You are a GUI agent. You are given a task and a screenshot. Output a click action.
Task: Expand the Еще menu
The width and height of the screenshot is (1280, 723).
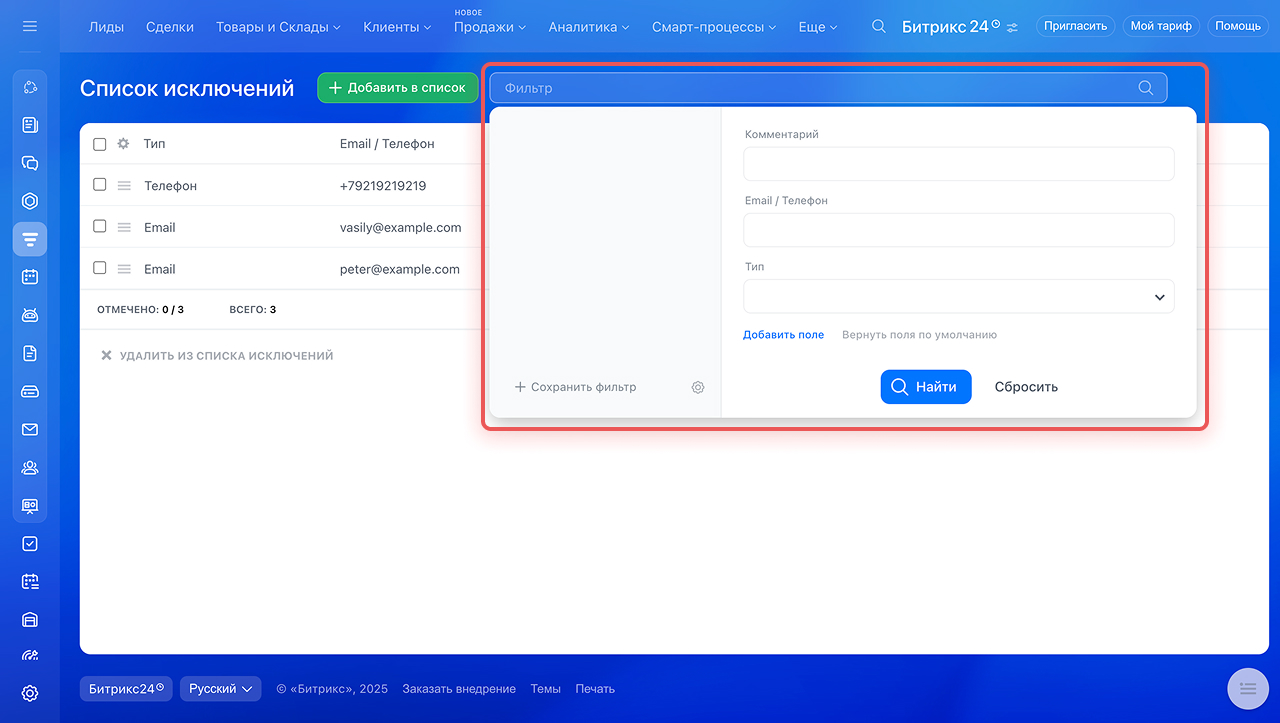click(818, 27)
